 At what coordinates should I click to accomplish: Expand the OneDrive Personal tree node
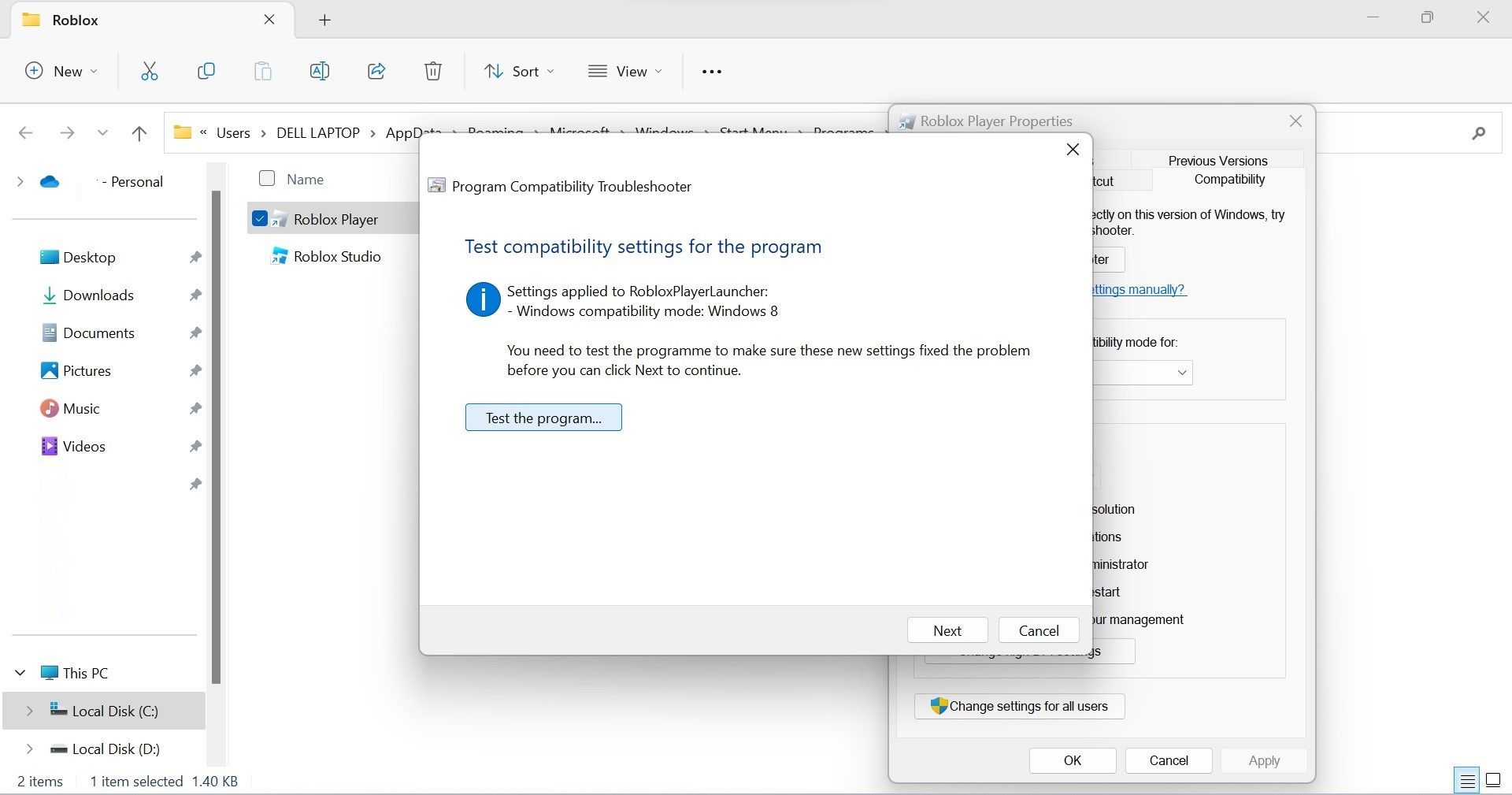click(20, 182)
